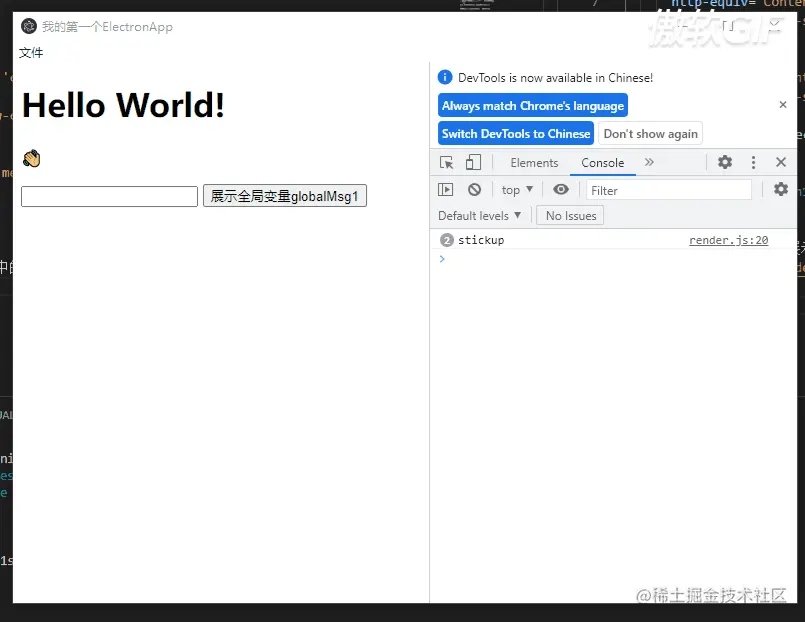Viewport: 805px width, 622px height.
Task: Click the waving hand emoji
Action: pyautogui.click(x=31, y=158)
